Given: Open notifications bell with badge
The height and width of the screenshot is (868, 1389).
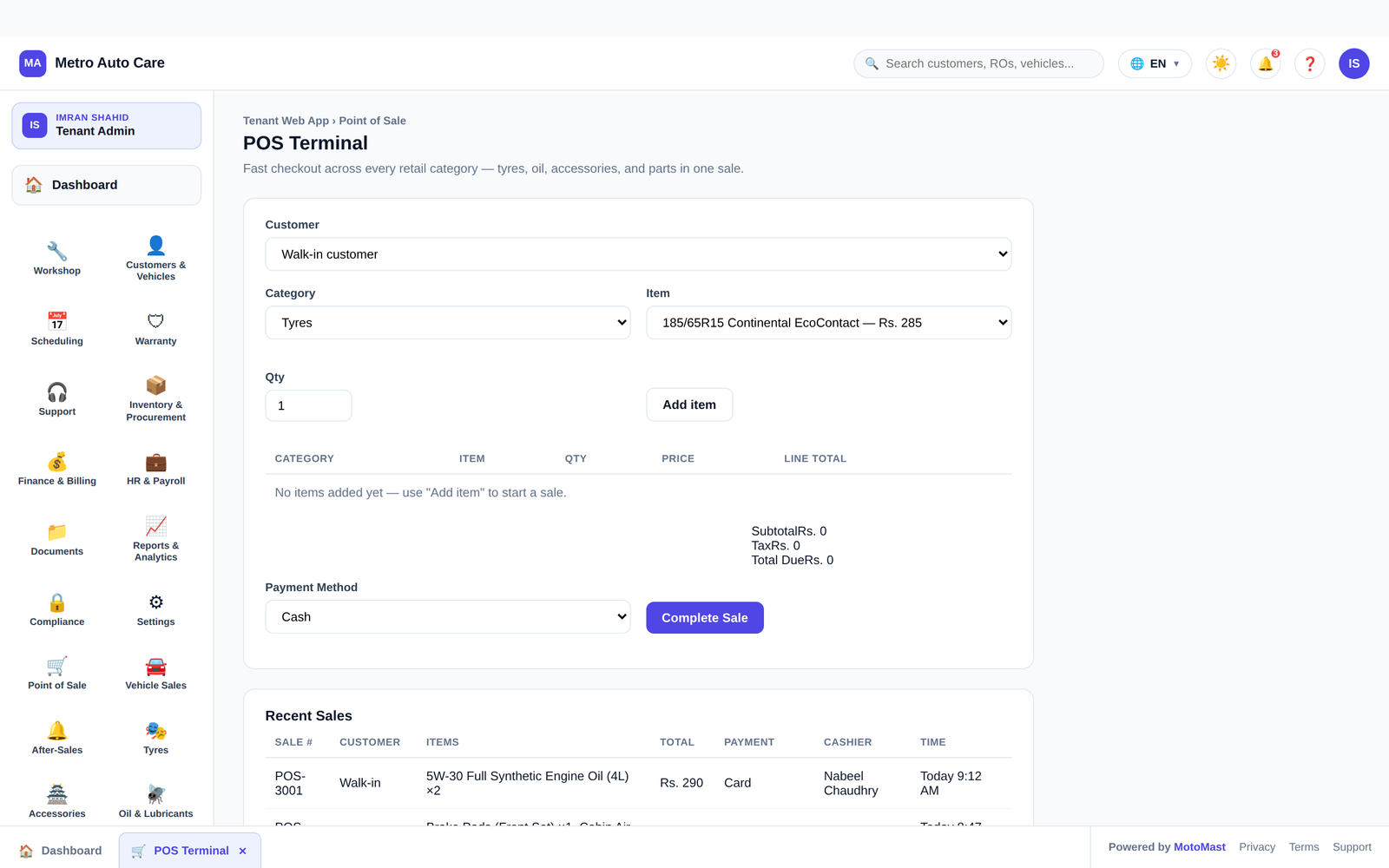Looking at the screenshot, I should 1266,63.
